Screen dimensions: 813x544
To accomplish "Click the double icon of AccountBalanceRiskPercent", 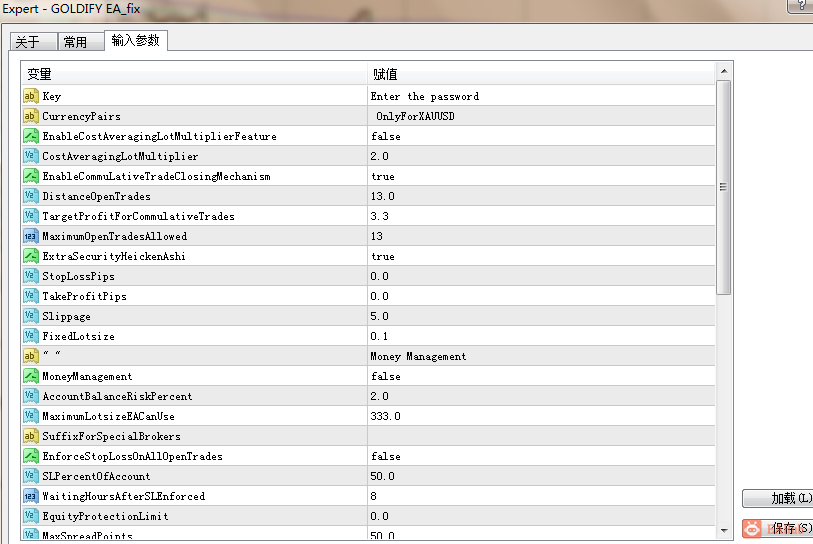I will (31, 396).
